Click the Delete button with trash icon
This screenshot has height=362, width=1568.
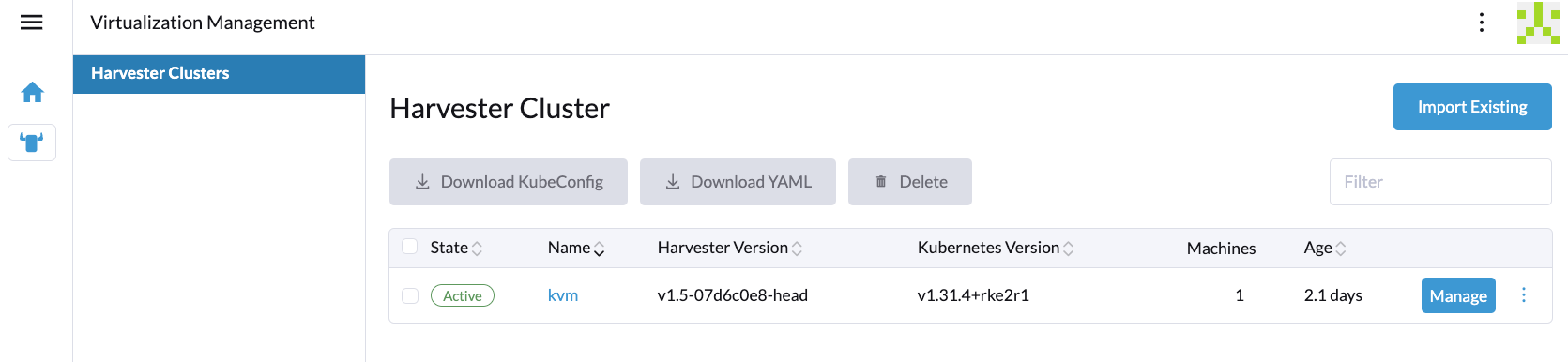tap(910, 182)
